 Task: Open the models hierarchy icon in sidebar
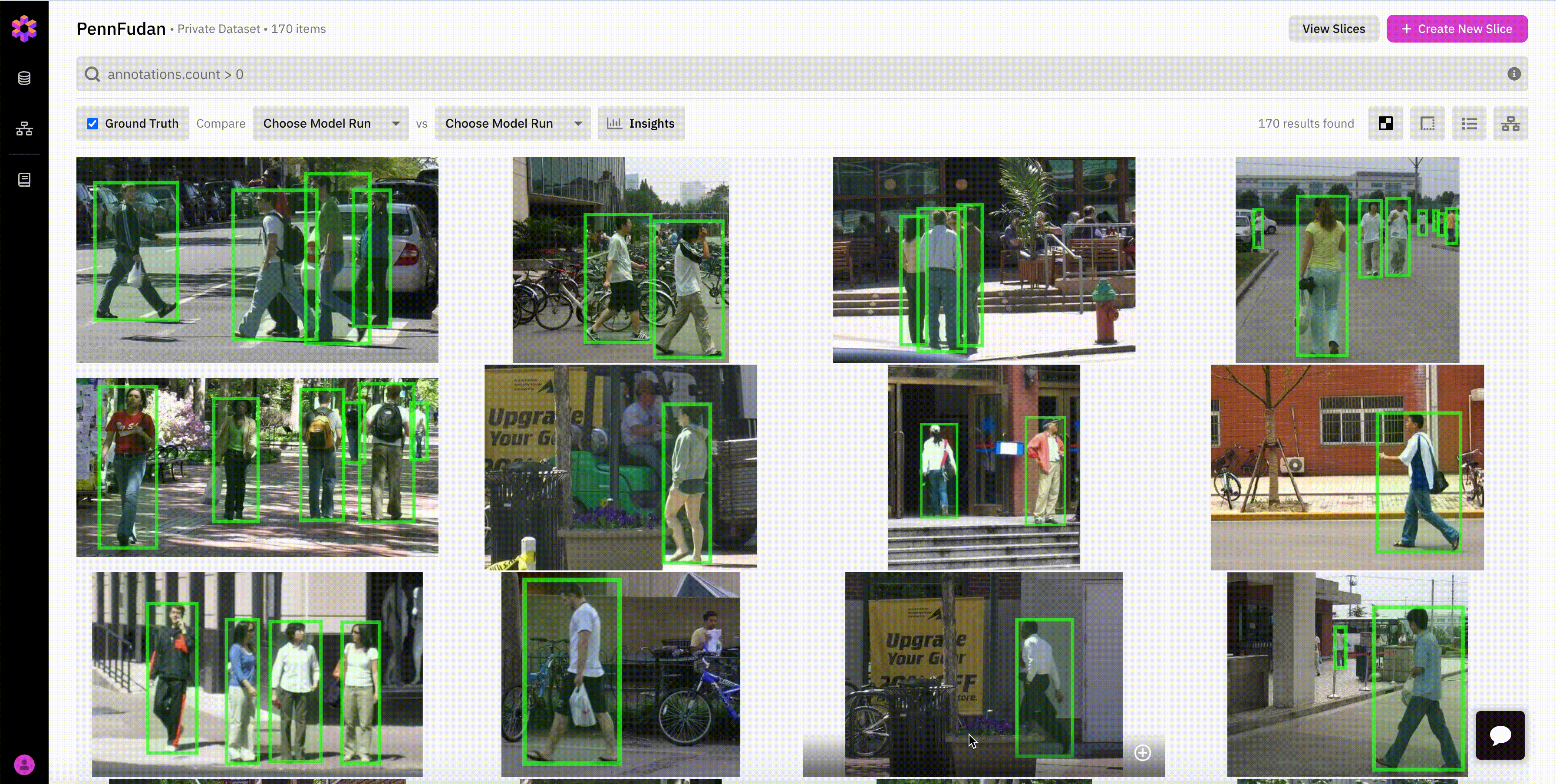[24, 128]
